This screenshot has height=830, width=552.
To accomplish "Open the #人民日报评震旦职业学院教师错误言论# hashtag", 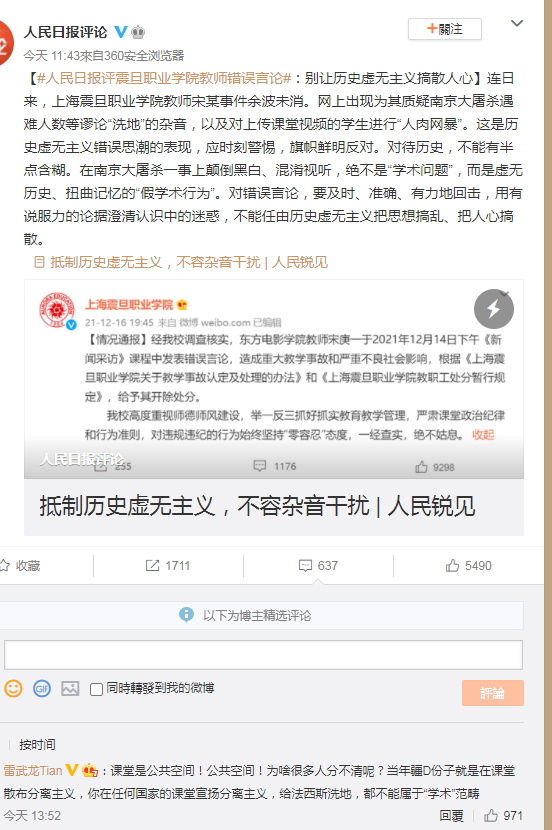I will coord(164,78).
